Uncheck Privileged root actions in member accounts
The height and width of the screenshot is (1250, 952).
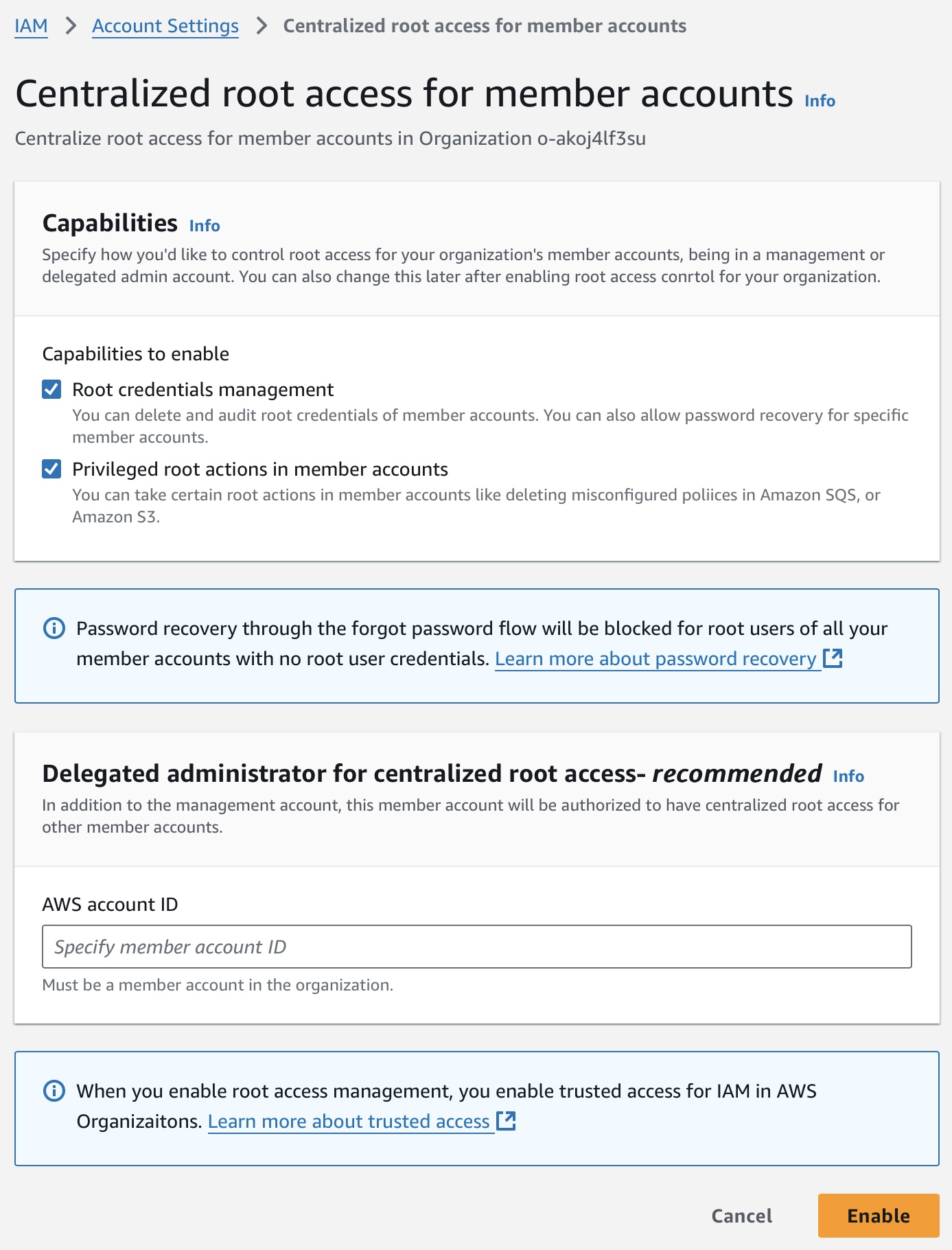tap(51, 470)
